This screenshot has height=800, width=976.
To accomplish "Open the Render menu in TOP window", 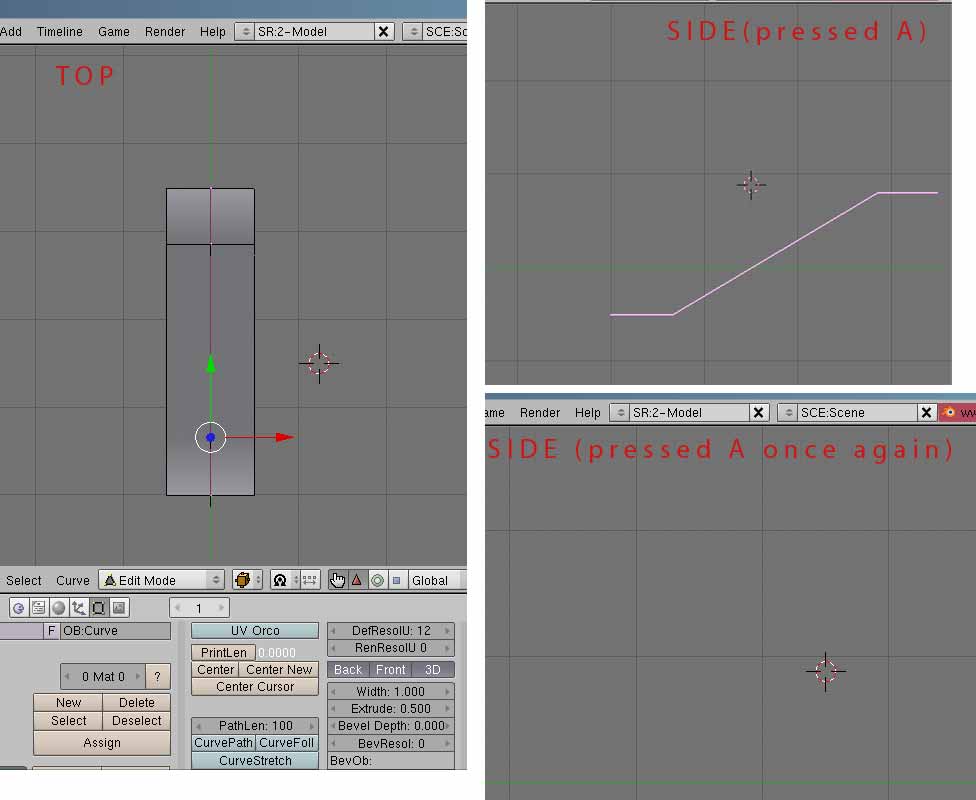I will click(165, 32).
